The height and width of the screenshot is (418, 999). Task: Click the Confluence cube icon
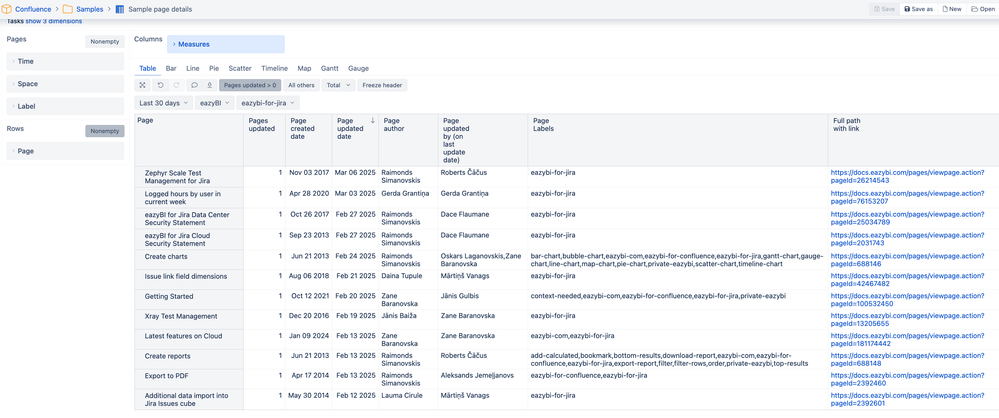pyautogui.click(x=6, y=10)
